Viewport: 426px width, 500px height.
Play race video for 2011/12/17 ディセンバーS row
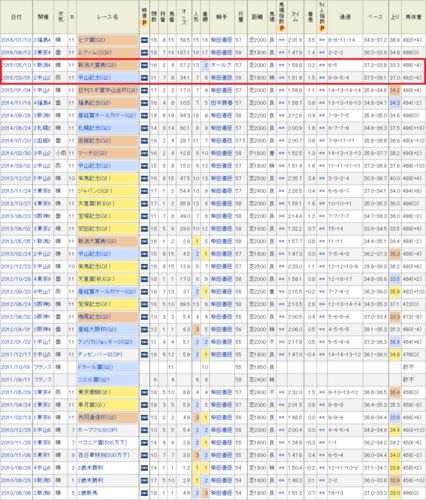144,355
